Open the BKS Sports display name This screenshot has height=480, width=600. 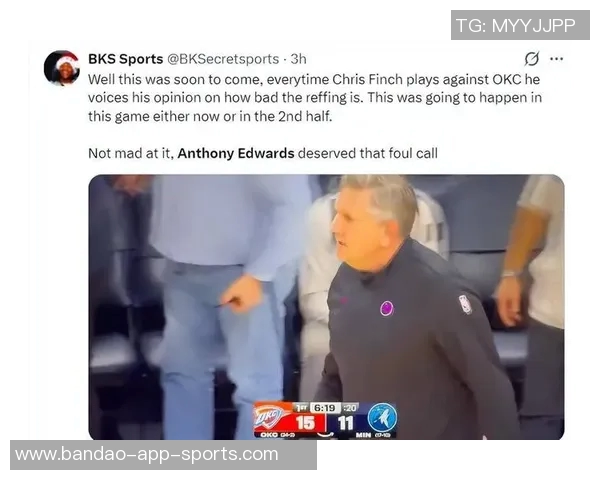[x=126, y=59]
